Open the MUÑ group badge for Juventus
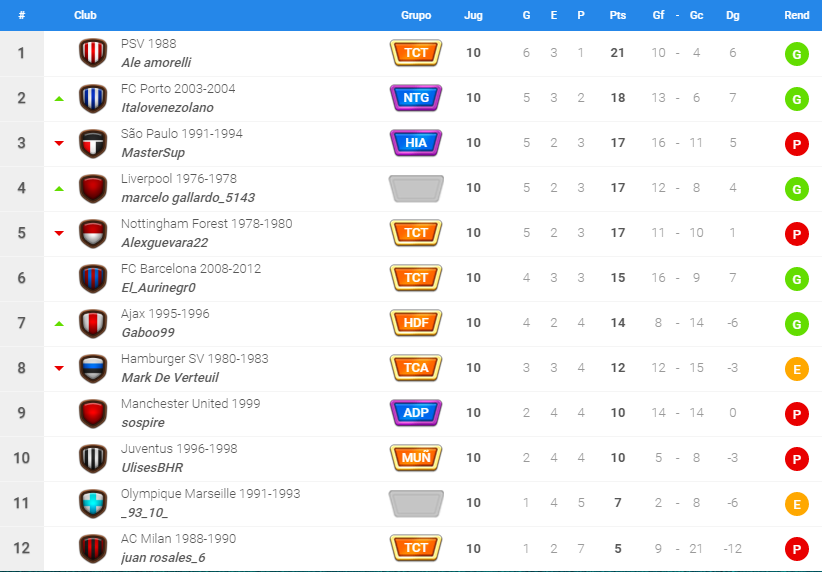The height and width of the screenshot is (572, 822). point(416,458)
